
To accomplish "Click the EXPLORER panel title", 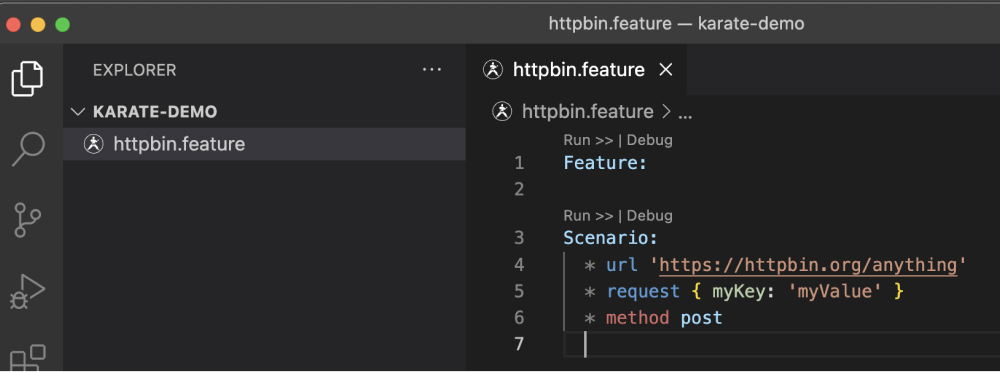I will click(135, 70).
